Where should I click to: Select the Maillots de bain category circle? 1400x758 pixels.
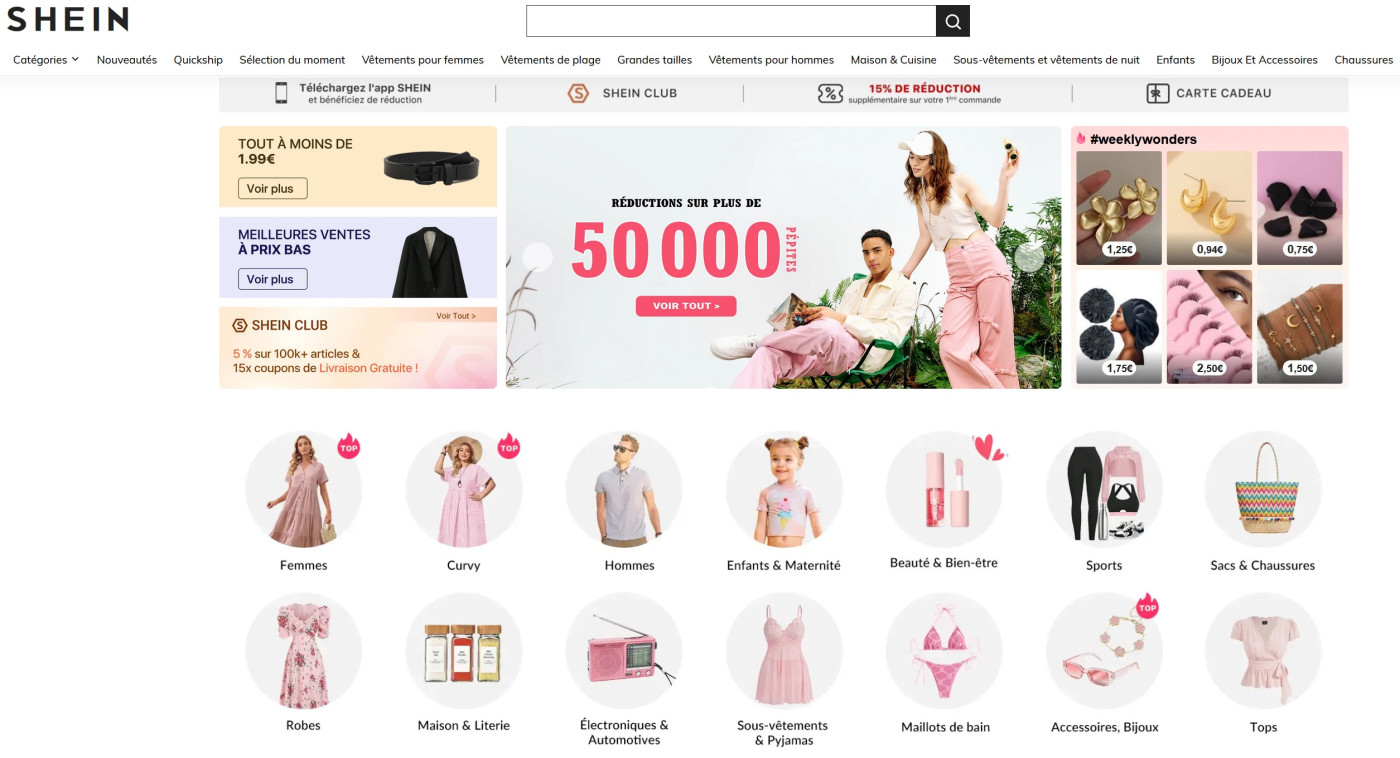943,650
